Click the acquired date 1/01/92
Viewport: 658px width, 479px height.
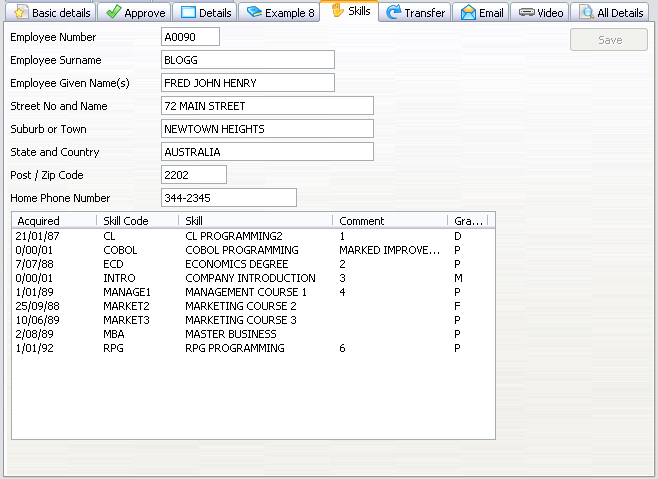click(x=34, y=348)
